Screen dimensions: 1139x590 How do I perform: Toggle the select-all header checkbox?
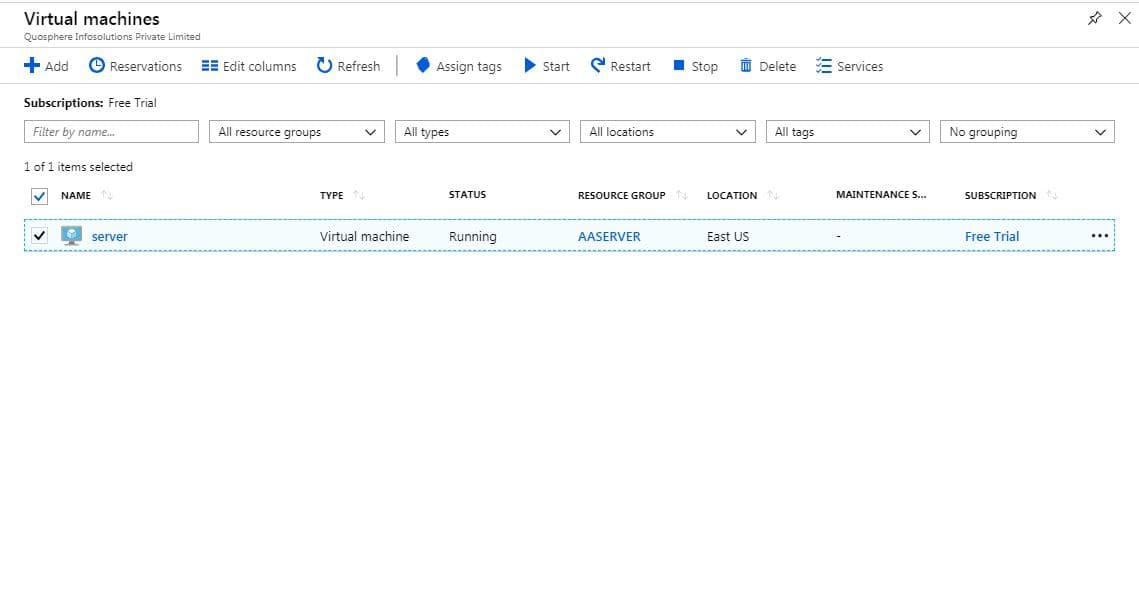[x=39, y=196]
